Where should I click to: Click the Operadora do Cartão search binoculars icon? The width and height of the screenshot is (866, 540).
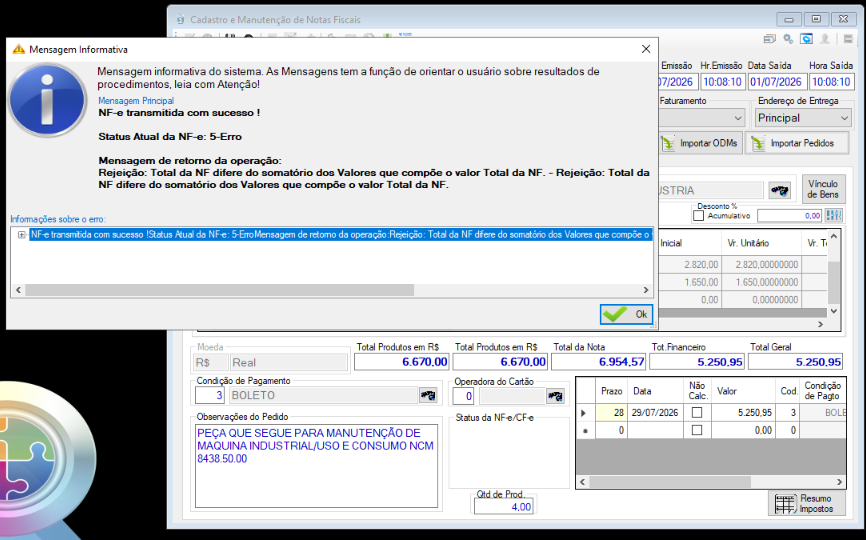(x=555, y=396)
